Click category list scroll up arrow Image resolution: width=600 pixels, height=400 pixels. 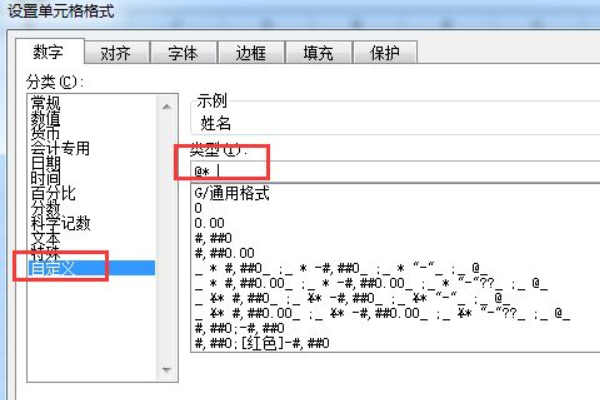click(x=166, y=107)
